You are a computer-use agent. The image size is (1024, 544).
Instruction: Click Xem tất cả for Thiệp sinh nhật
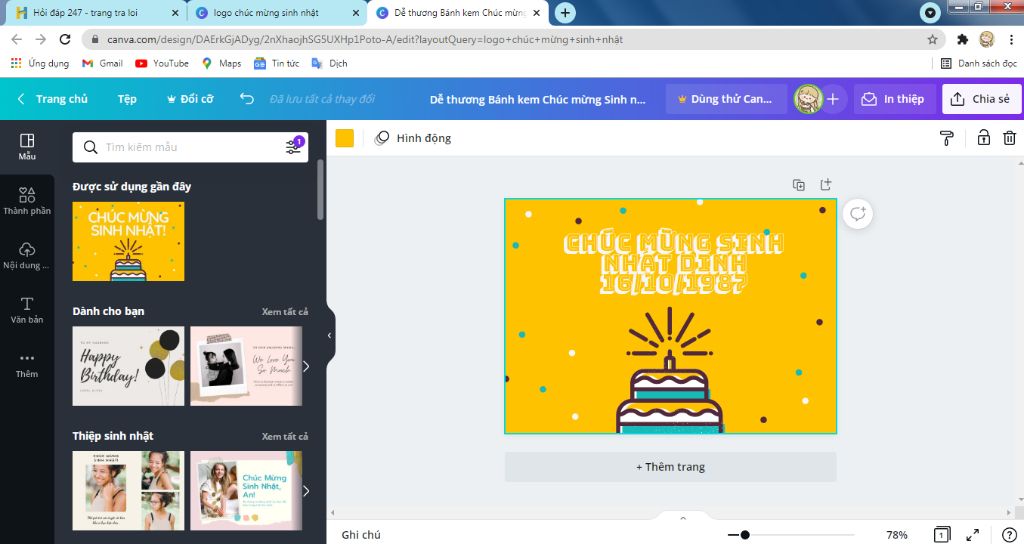pos(285,436)
